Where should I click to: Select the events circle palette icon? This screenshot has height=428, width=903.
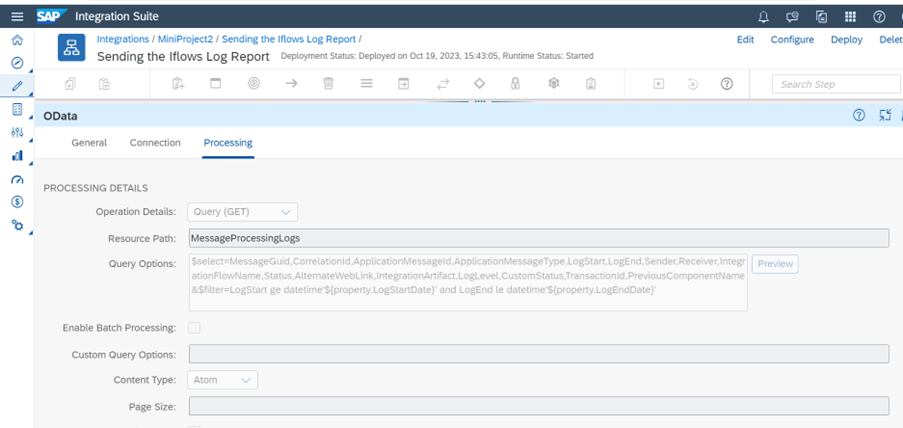253,84
